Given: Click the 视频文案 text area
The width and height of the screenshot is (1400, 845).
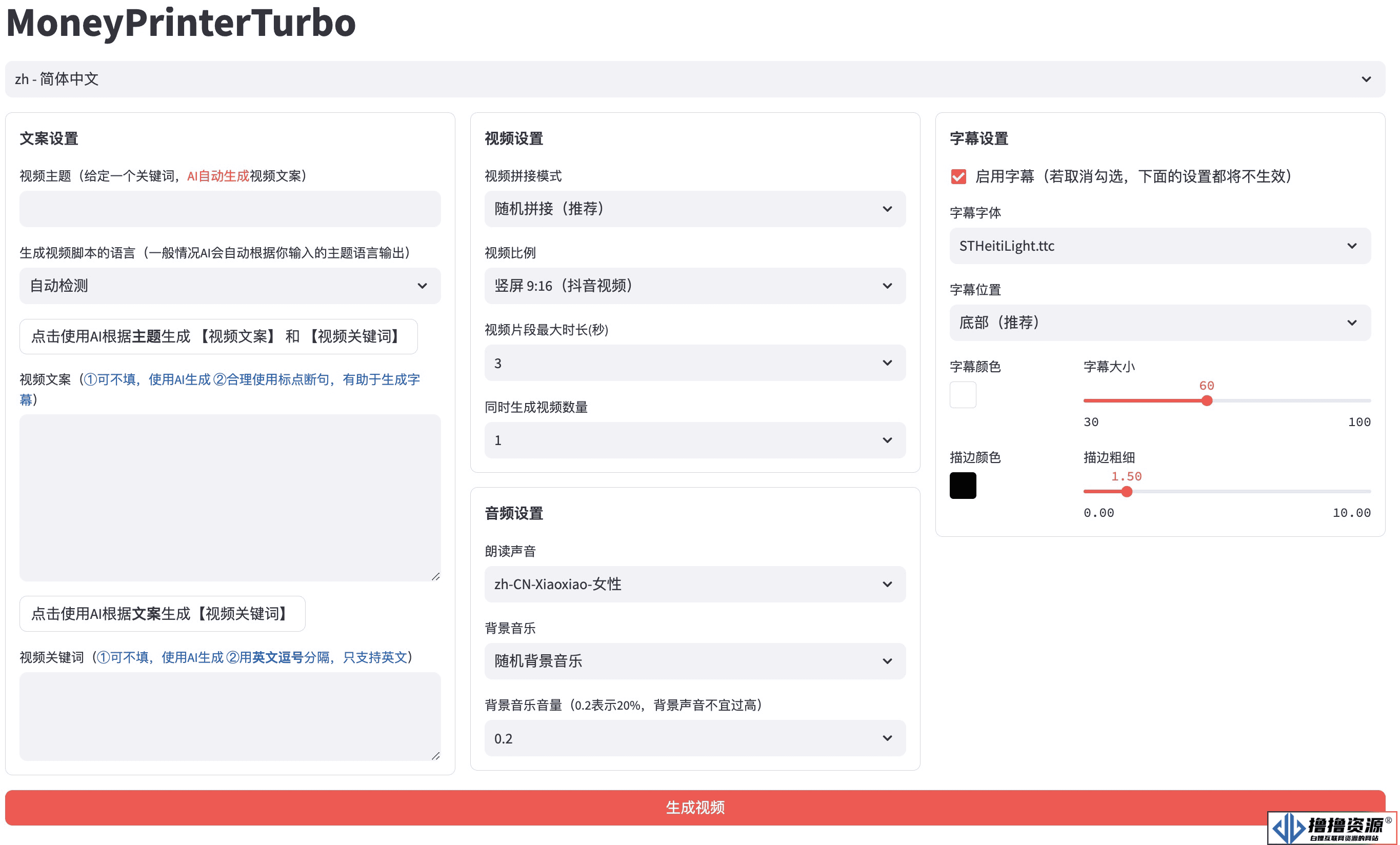Looking at the screenshot, I should point(230,498).
